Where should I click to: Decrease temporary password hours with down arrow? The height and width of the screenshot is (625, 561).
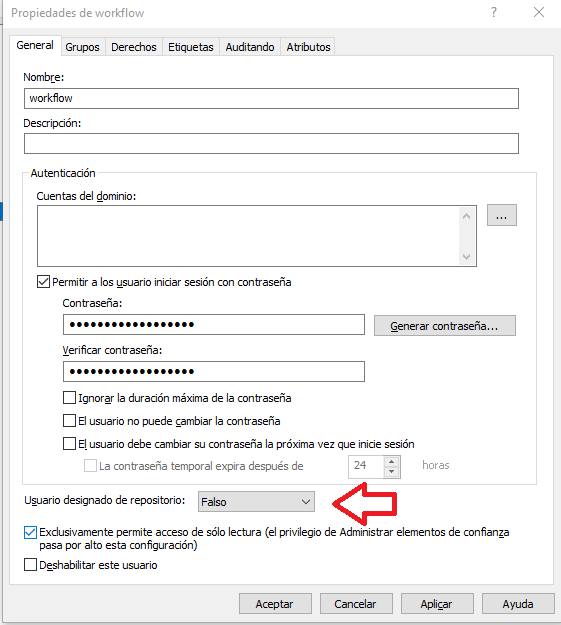coord(392,472)
